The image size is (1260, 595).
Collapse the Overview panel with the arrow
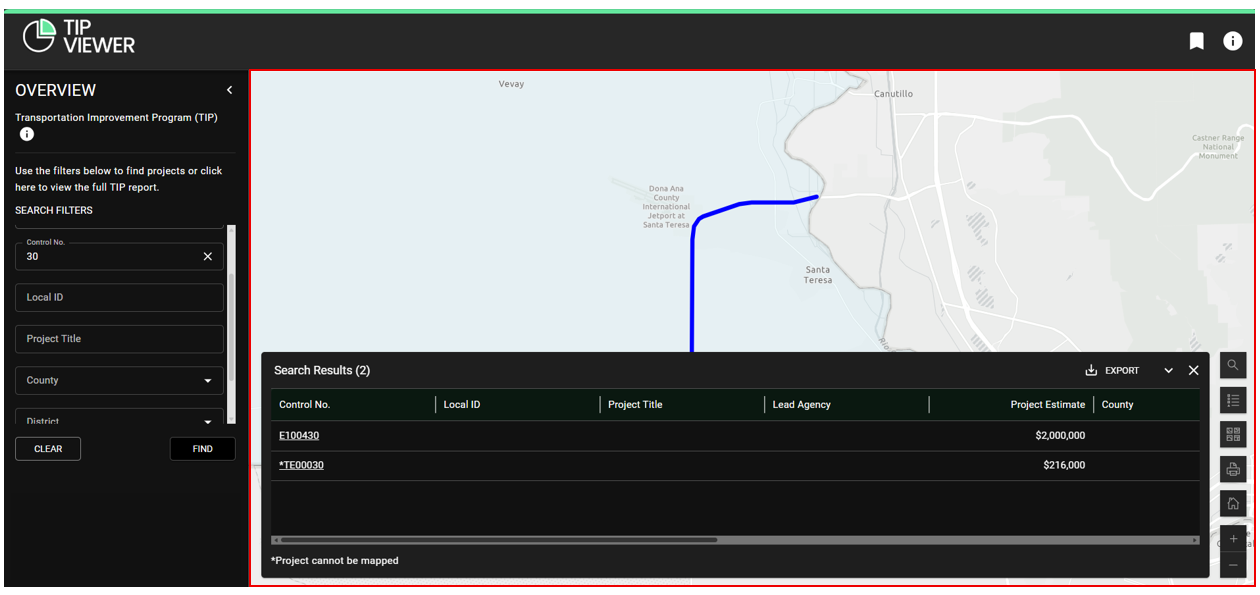point(229,90)
